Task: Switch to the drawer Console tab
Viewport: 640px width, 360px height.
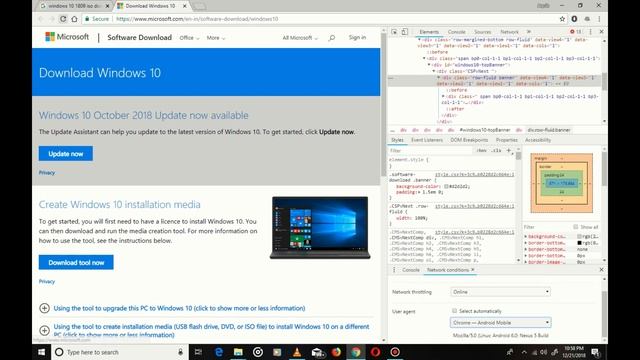Action: pos(411,270)
